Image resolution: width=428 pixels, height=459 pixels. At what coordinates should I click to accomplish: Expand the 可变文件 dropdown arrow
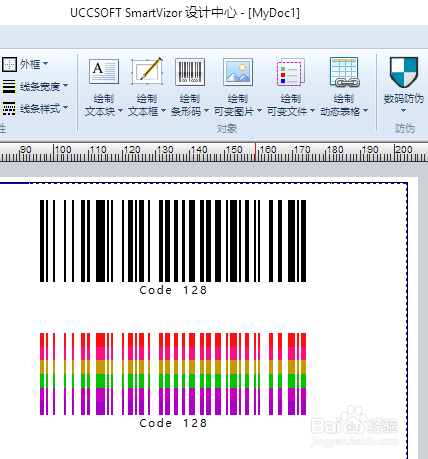click(312, 110)
